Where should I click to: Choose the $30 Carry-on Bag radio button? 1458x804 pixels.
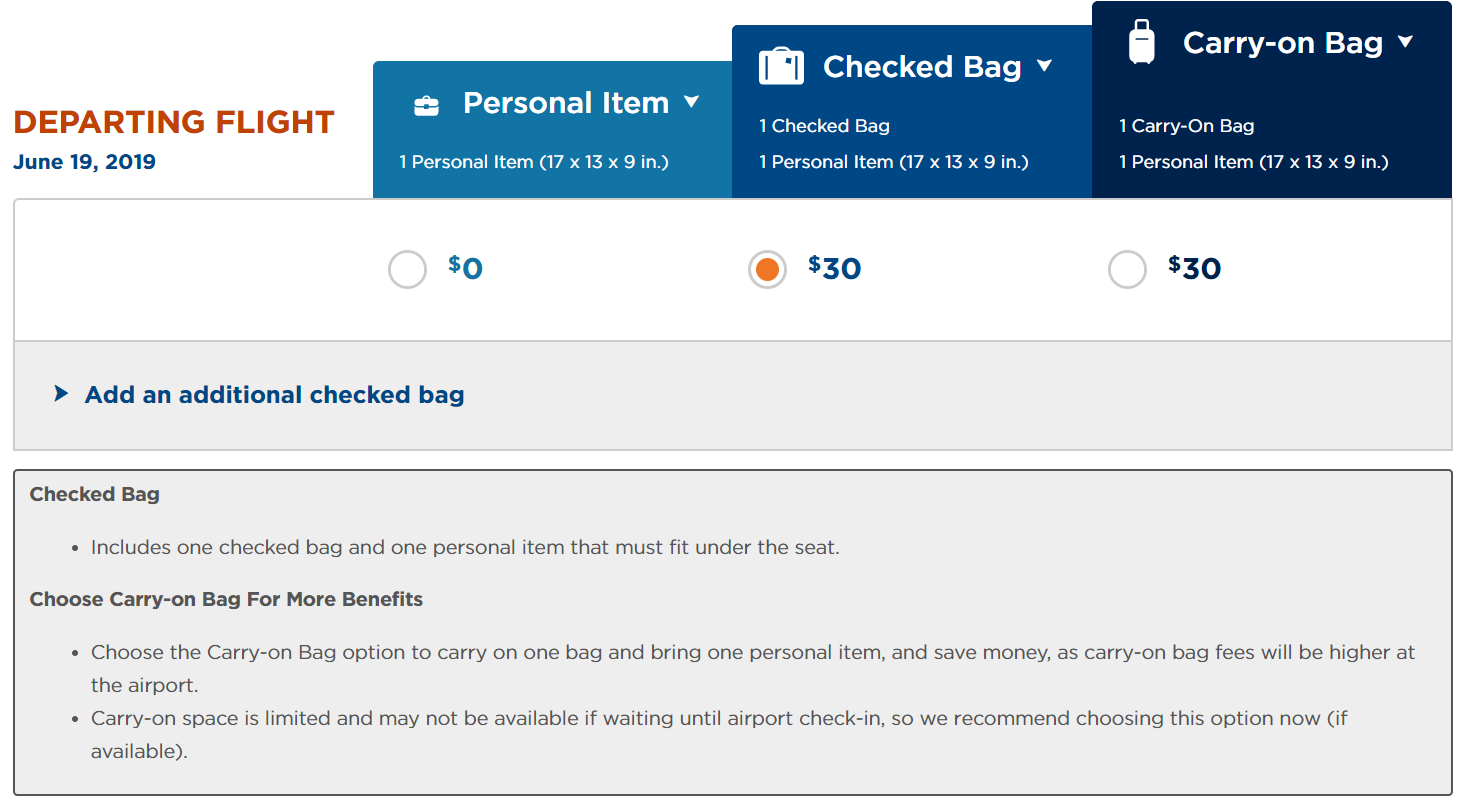tap(1127, 269)
